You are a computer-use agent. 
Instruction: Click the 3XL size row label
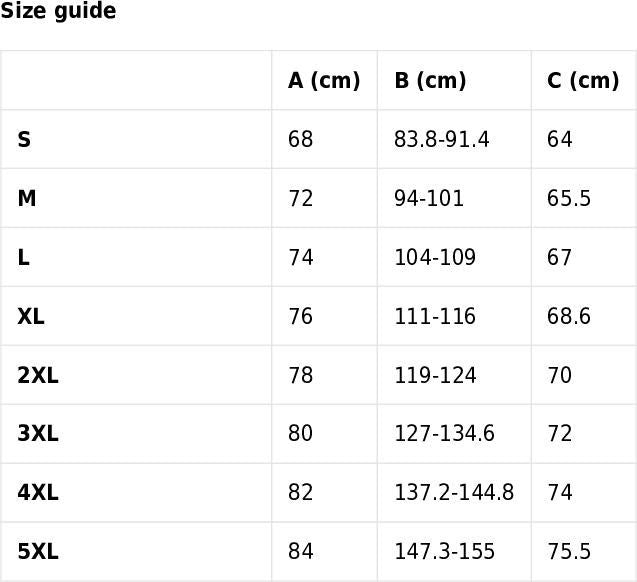pyautogui.click(x=38, y=434)
